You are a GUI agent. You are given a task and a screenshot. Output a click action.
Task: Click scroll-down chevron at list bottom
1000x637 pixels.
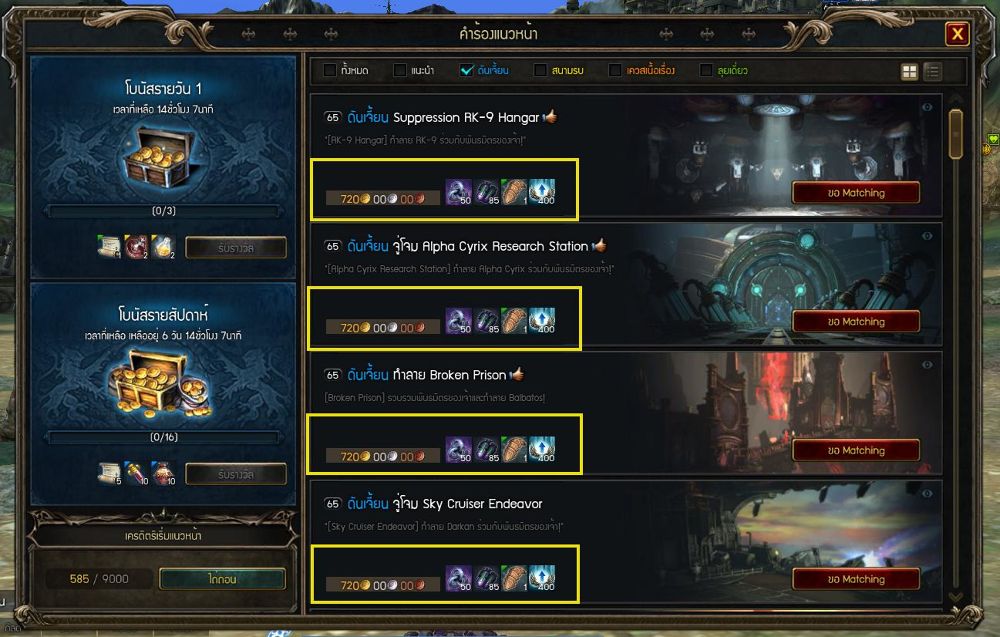(955, 597)
